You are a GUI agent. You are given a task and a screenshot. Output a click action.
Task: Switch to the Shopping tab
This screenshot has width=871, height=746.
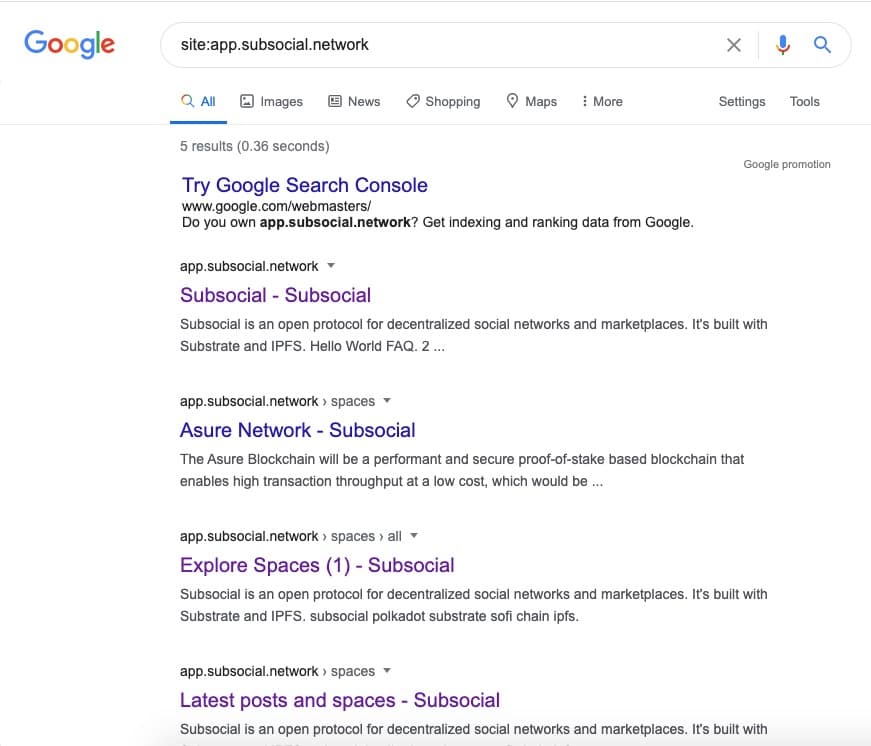point(443,102)
